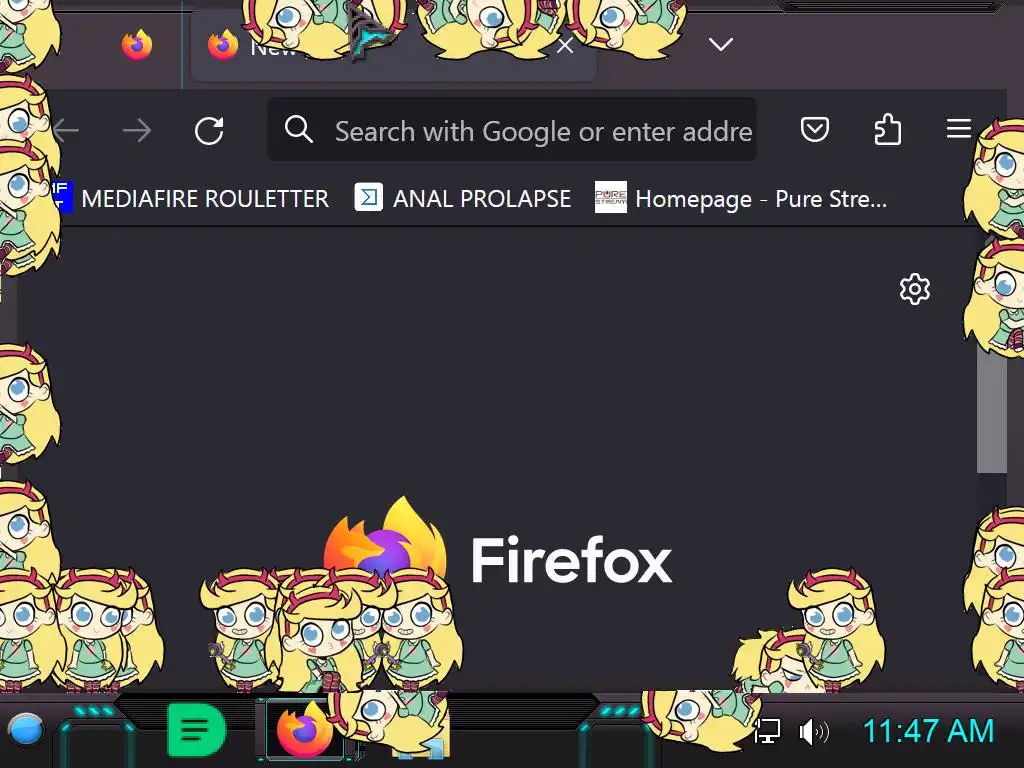Open the Start orb button

pyautogui.click(x=25, y=729)
